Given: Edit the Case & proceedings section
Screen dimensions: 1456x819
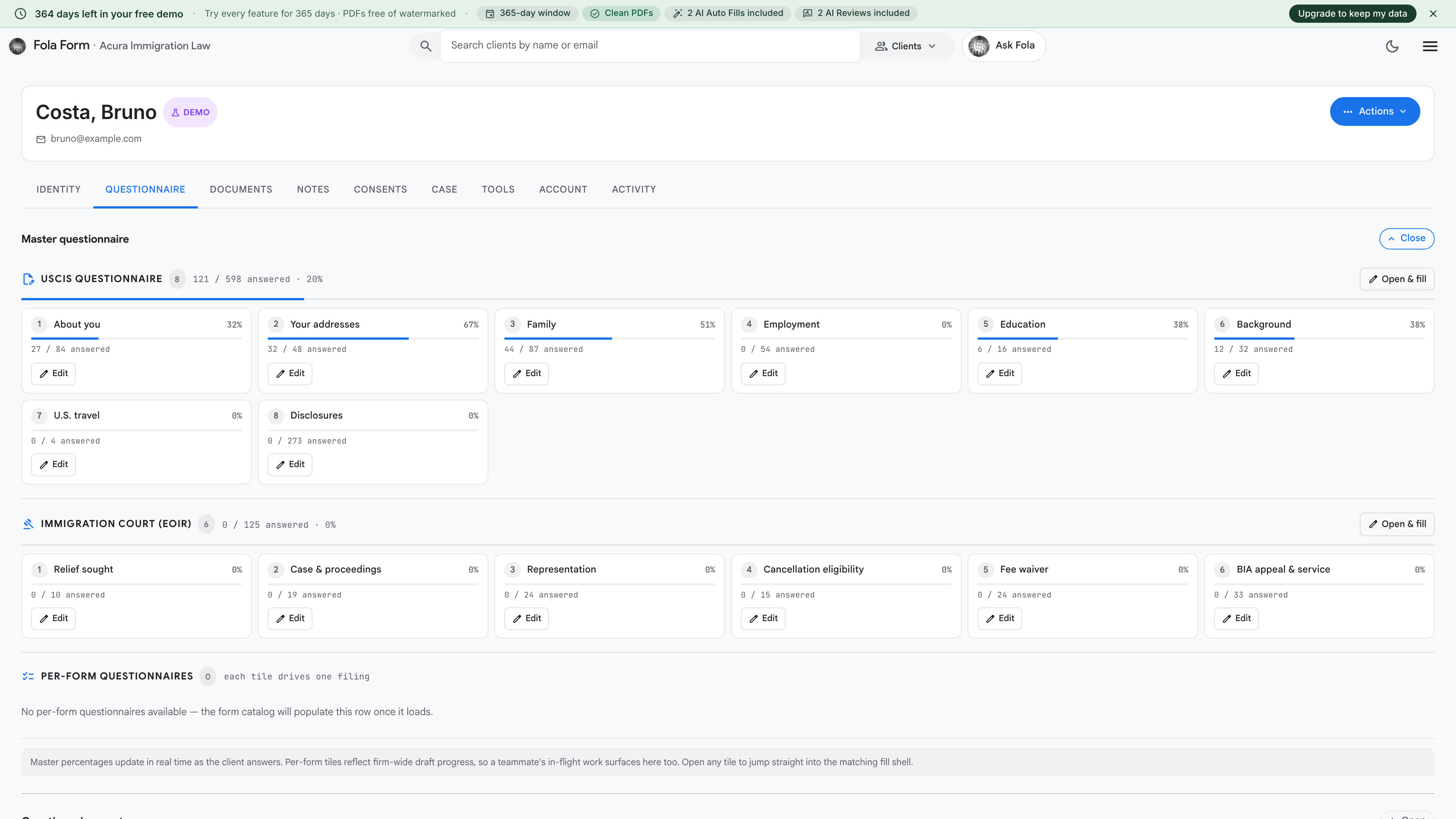Looking at the screenshot, I should (x=290, y=618).
